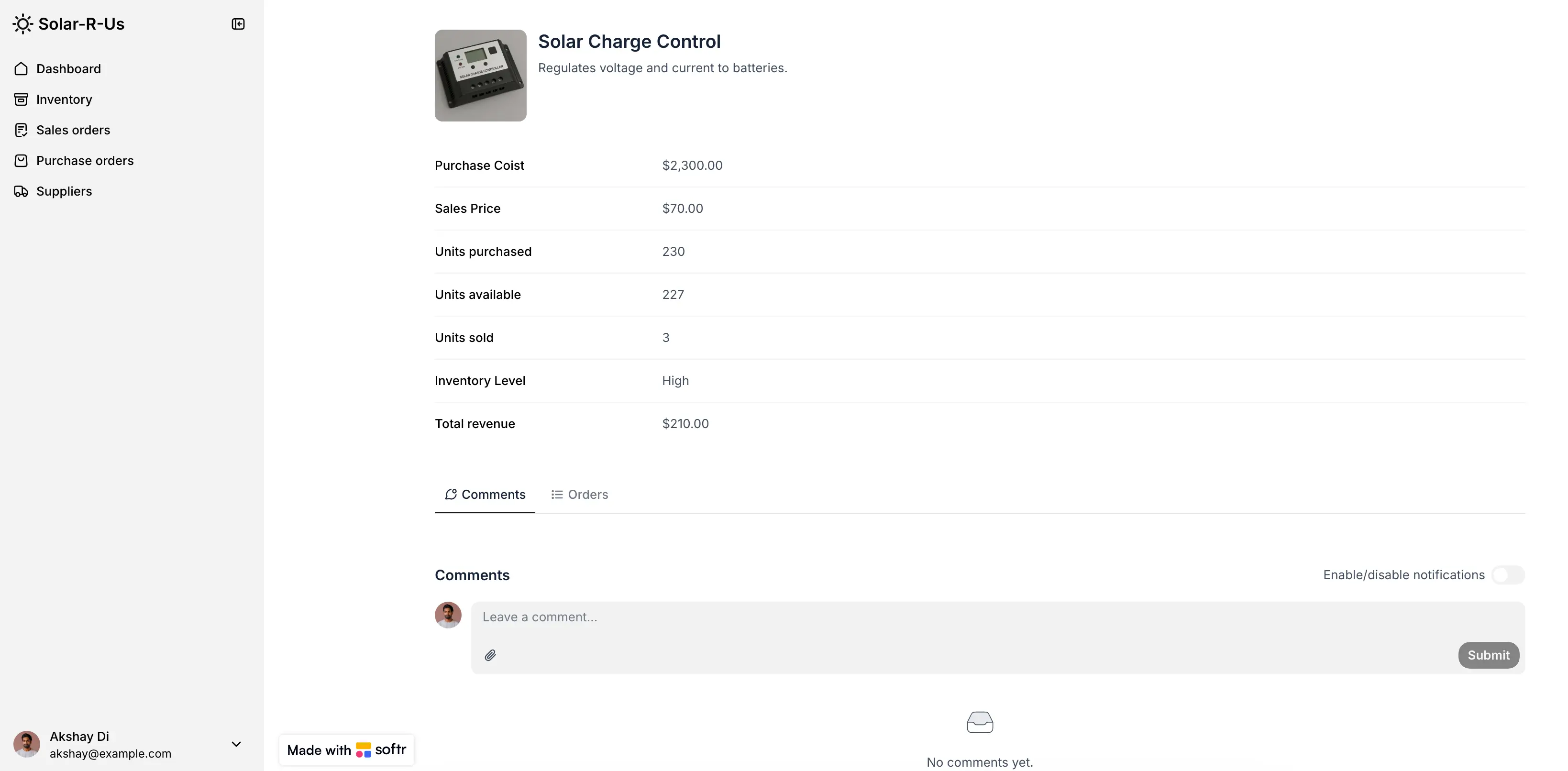Image resolution: width=1568 pixels, height=771 pixels.
Task: Submit the comment
Action: point(1488,655)
